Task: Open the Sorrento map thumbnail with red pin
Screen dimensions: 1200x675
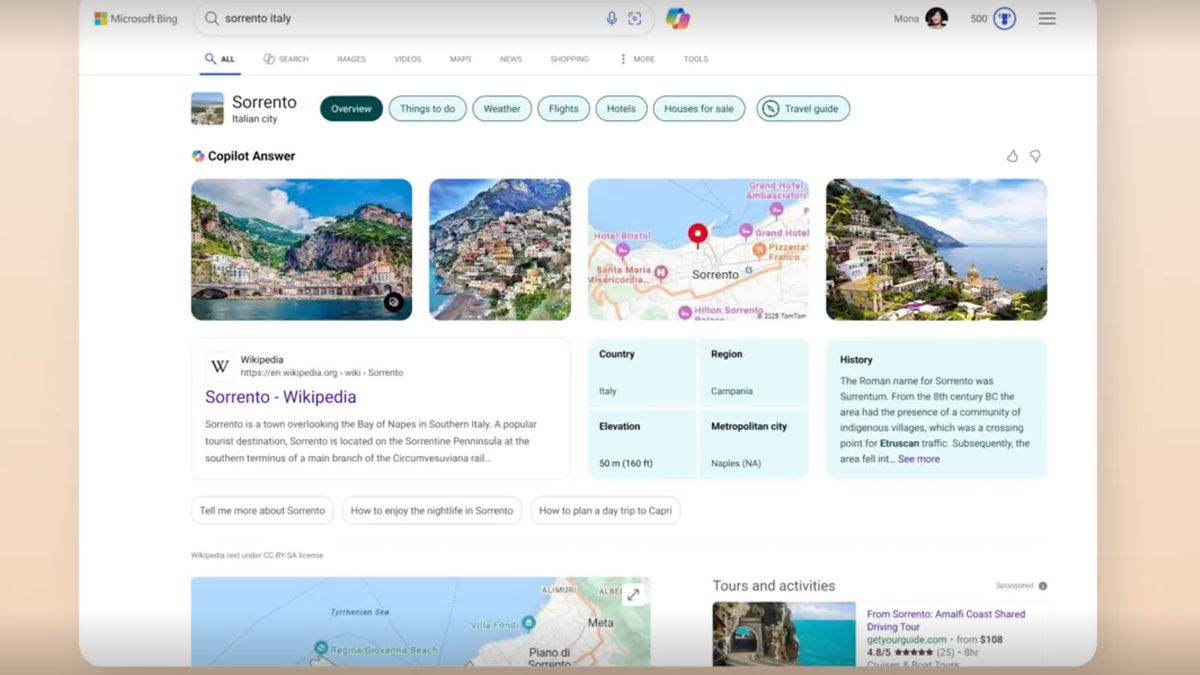Action: point(698,249)
